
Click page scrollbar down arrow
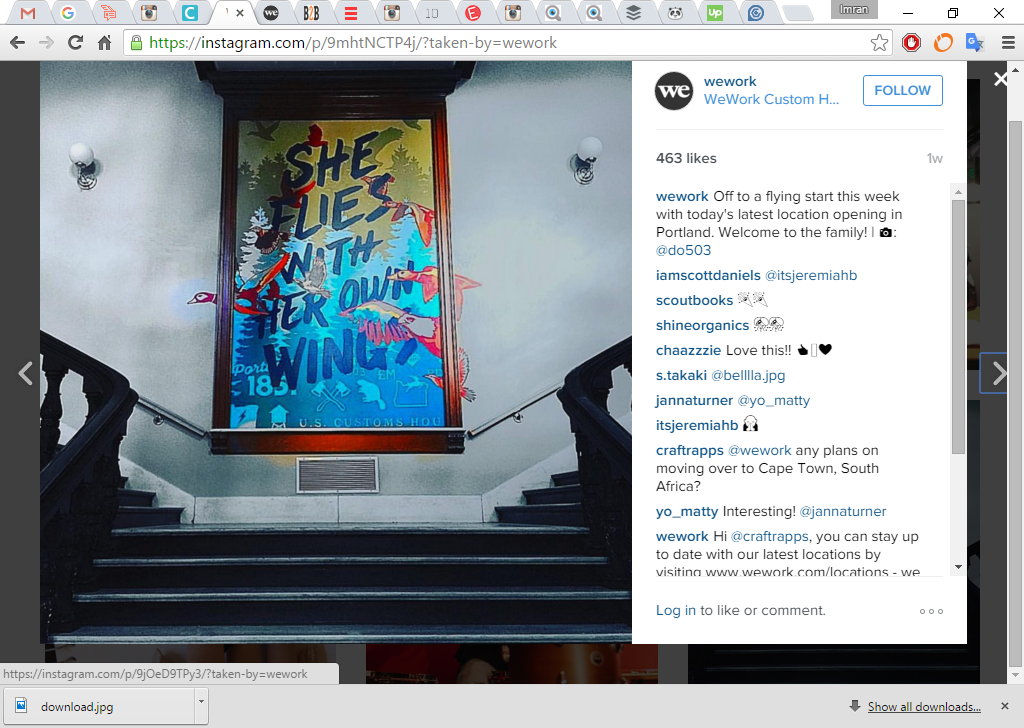click(x=1016, y=676)
